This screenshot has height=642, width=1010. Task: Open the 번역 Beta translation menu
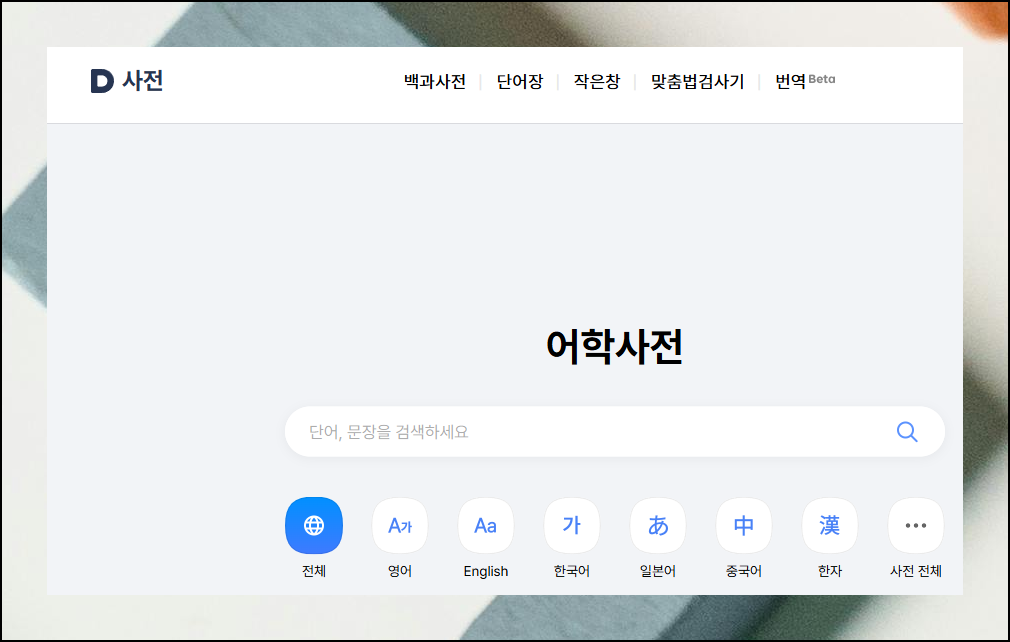point(805,81)
